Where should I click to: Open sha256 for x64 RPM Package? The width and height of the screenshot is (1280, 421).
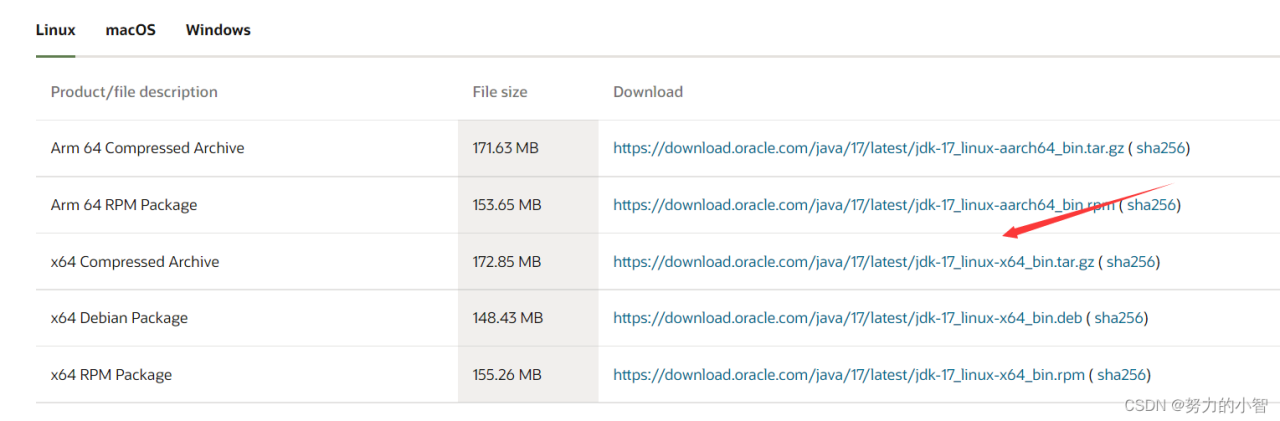[1122, 375]
